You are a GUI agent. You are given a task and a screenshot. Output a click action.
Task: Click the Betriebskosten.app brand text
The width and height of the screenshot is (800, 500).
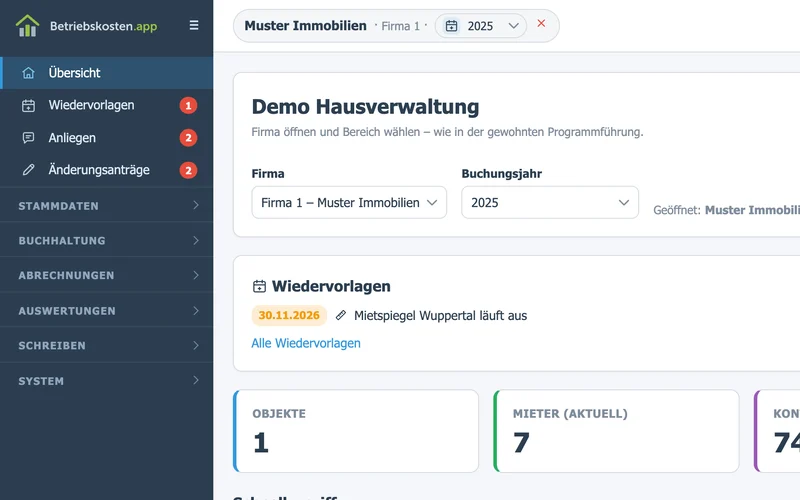click(104, 26)
